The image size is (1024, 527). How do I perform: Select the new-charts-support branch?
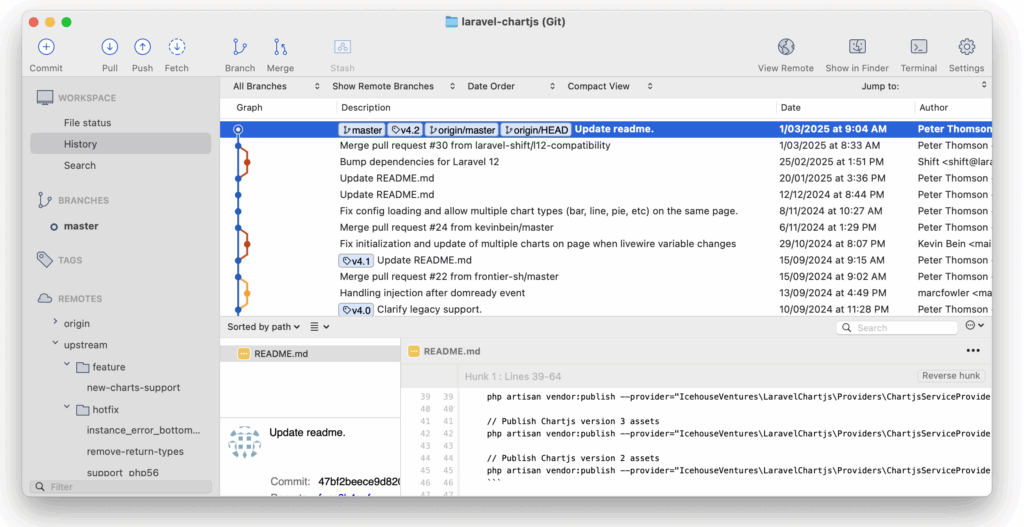133,387
